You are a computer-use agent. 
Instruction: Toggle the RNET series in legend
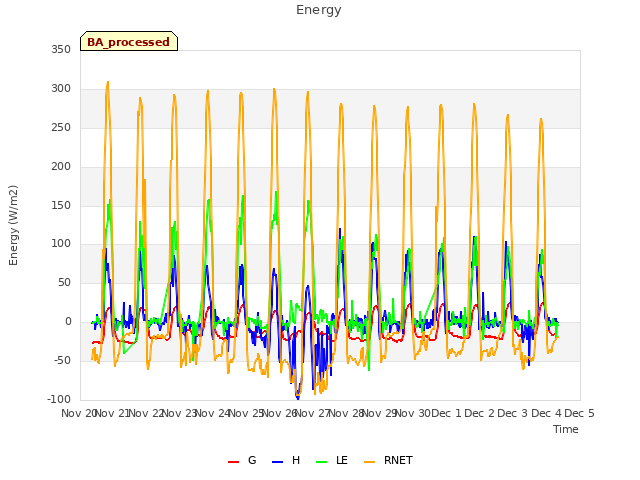tap(388, 460)
